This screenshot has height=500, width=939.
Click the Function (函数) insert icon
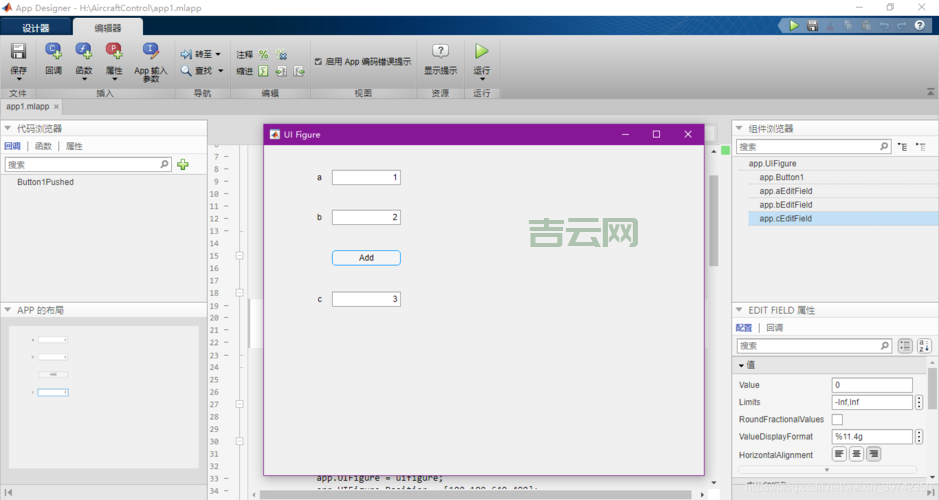pyautogui.click(x=84, y=51)
